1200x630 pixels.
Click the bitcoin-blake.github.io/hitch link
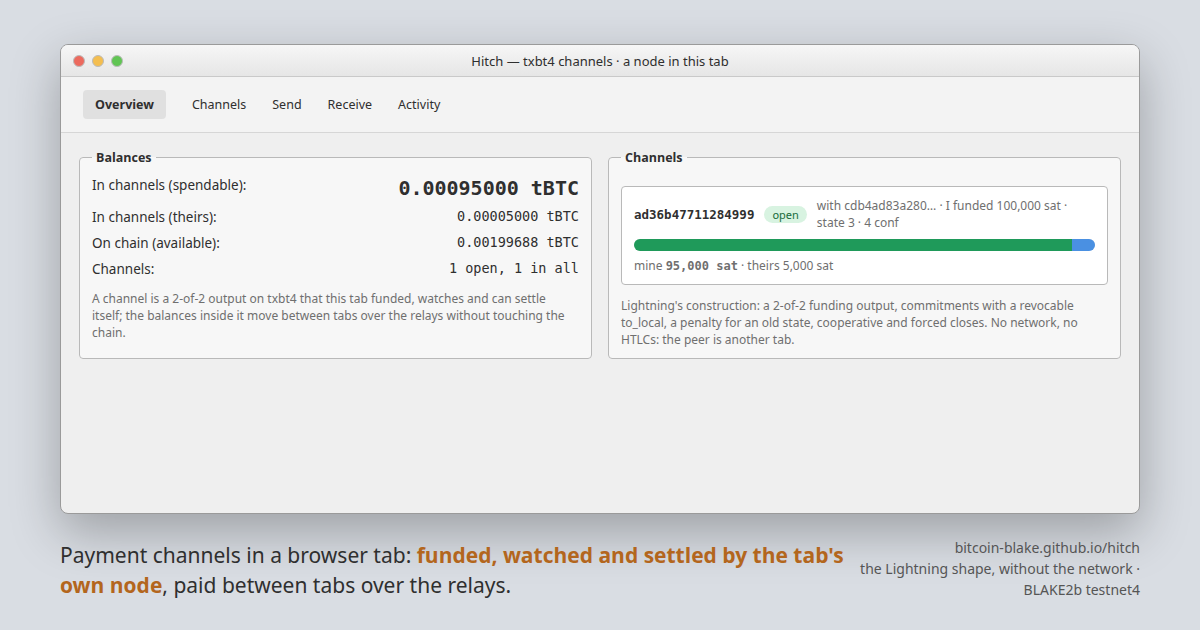pyautogui.click(x=1047, y=548)
